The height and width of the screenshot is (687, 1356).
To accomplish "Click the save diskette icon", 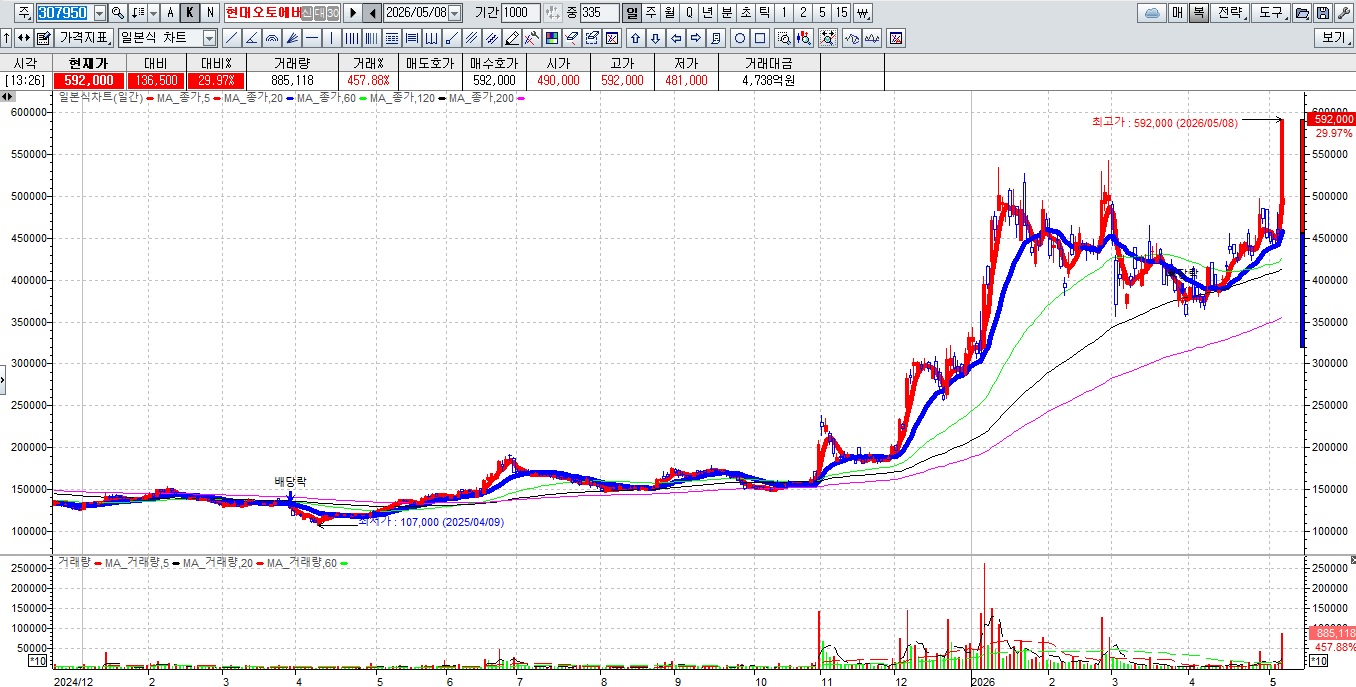I will click(1324, 13).
